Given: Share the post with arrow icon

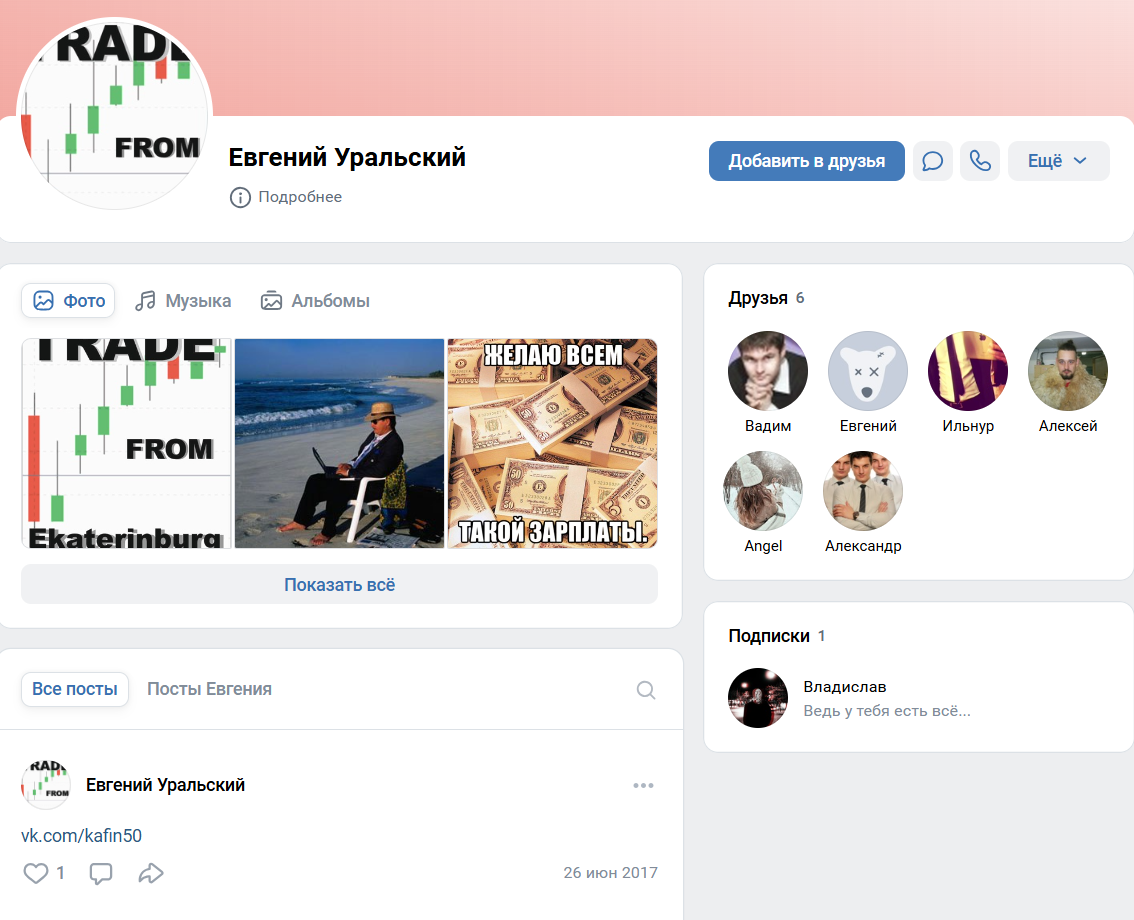Looking at the screenshot, I should click(150, 873).
